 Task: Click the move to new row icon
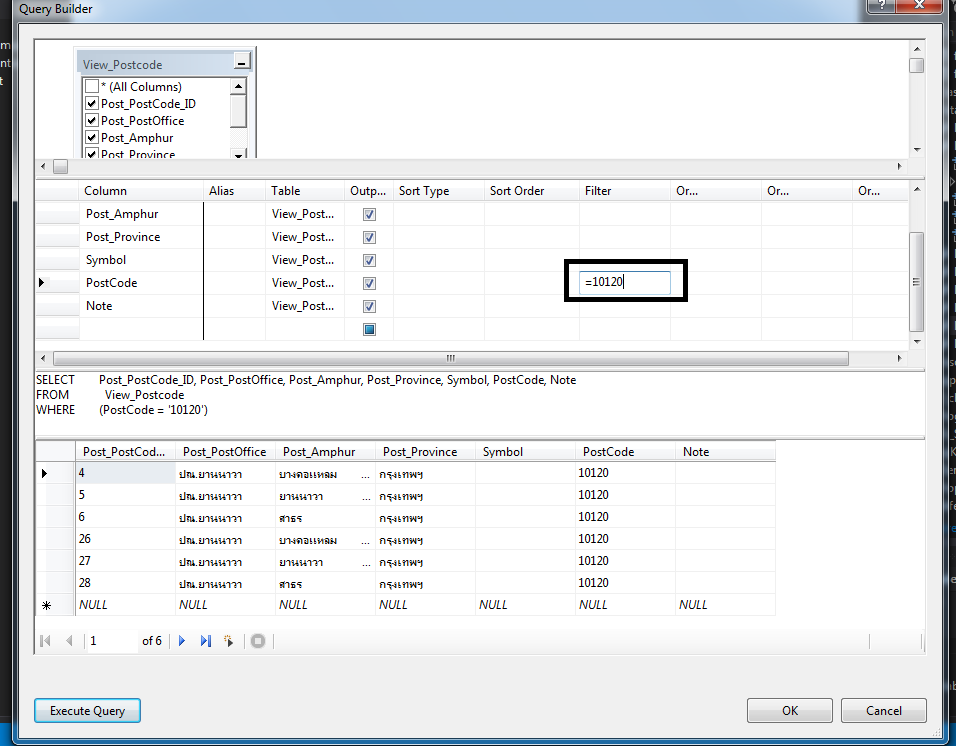click(229, 641)
